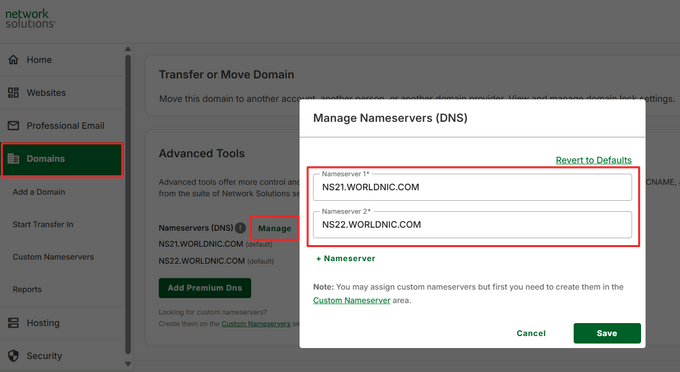Click the sidebar scroll up arrow
This screenshot has width=680, height=372.
click(x=128, y=49)
